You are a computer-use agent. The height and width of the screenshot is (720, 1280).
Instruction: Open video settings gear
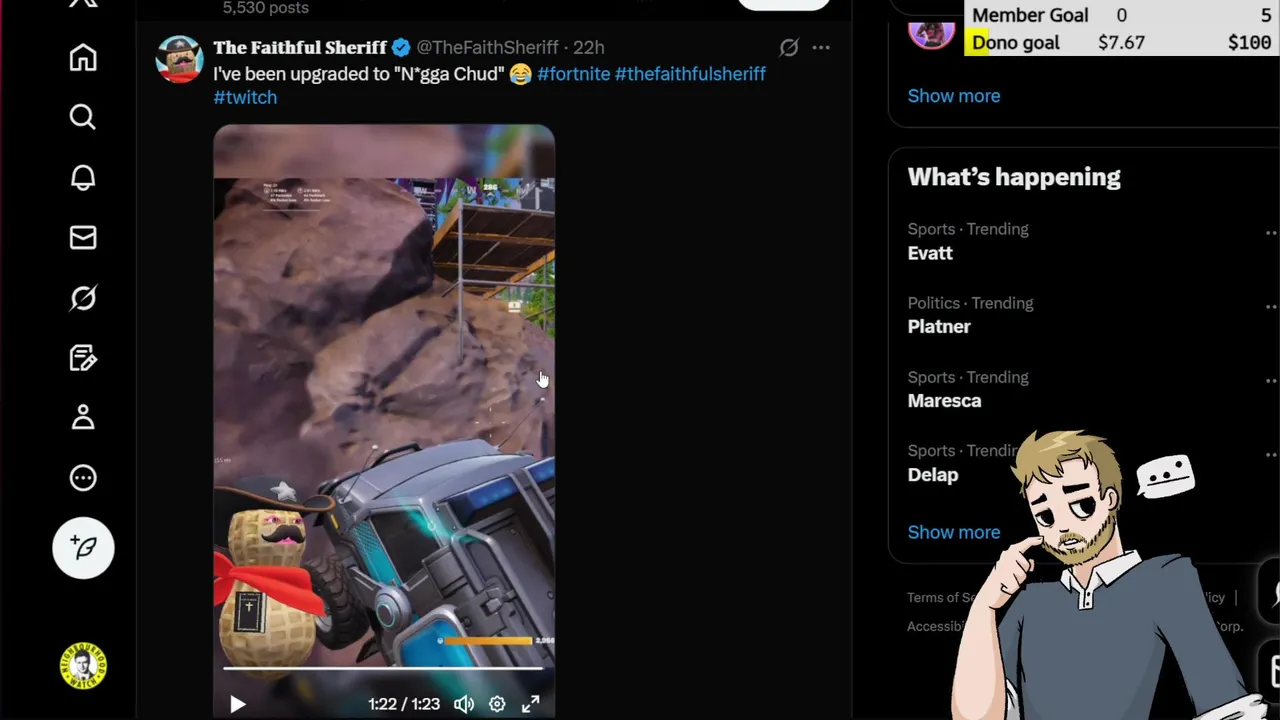coord(497,704)
